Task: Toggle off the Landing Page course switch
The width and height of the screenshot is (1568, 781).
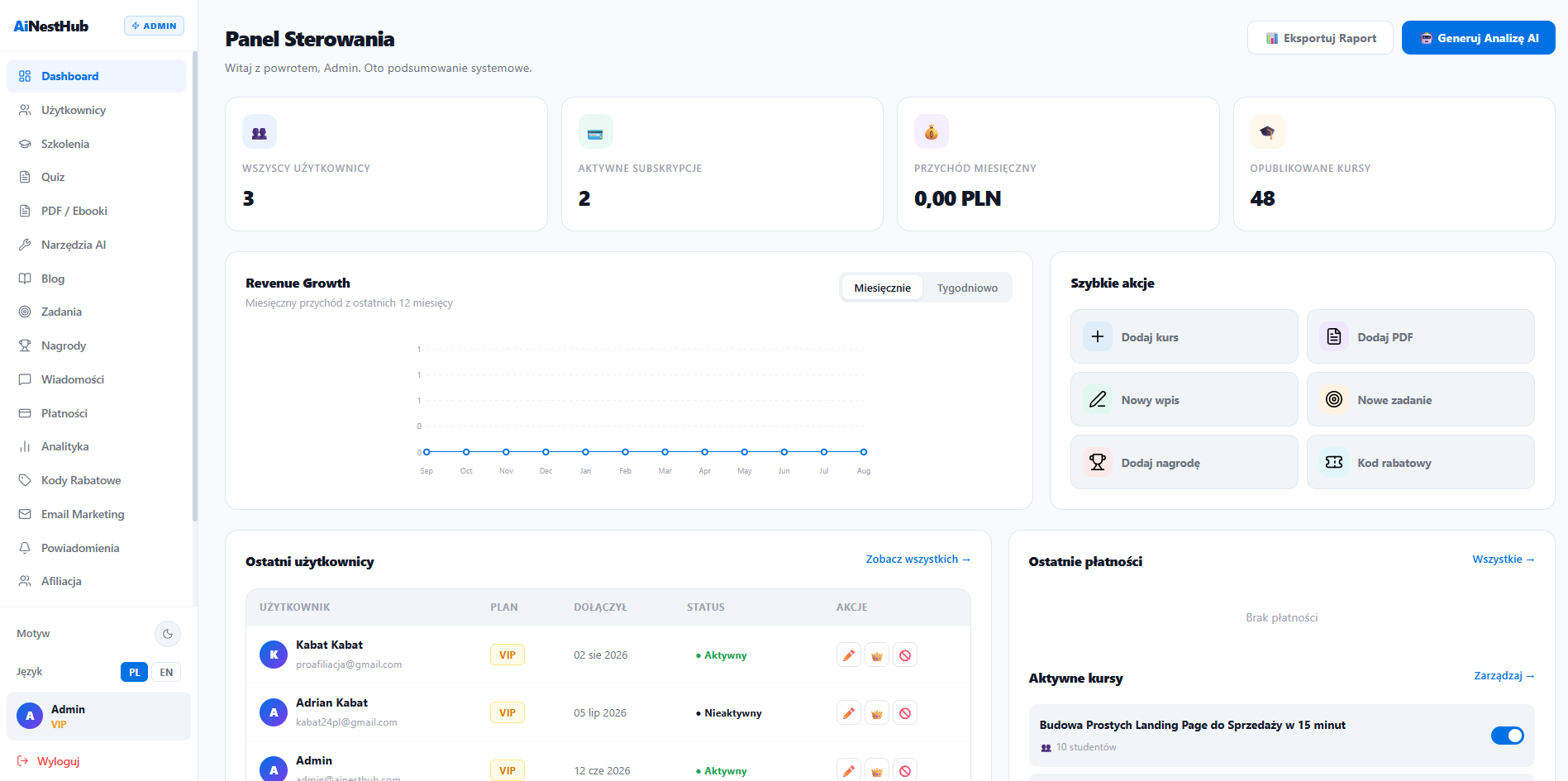Action: (1507, 736)
